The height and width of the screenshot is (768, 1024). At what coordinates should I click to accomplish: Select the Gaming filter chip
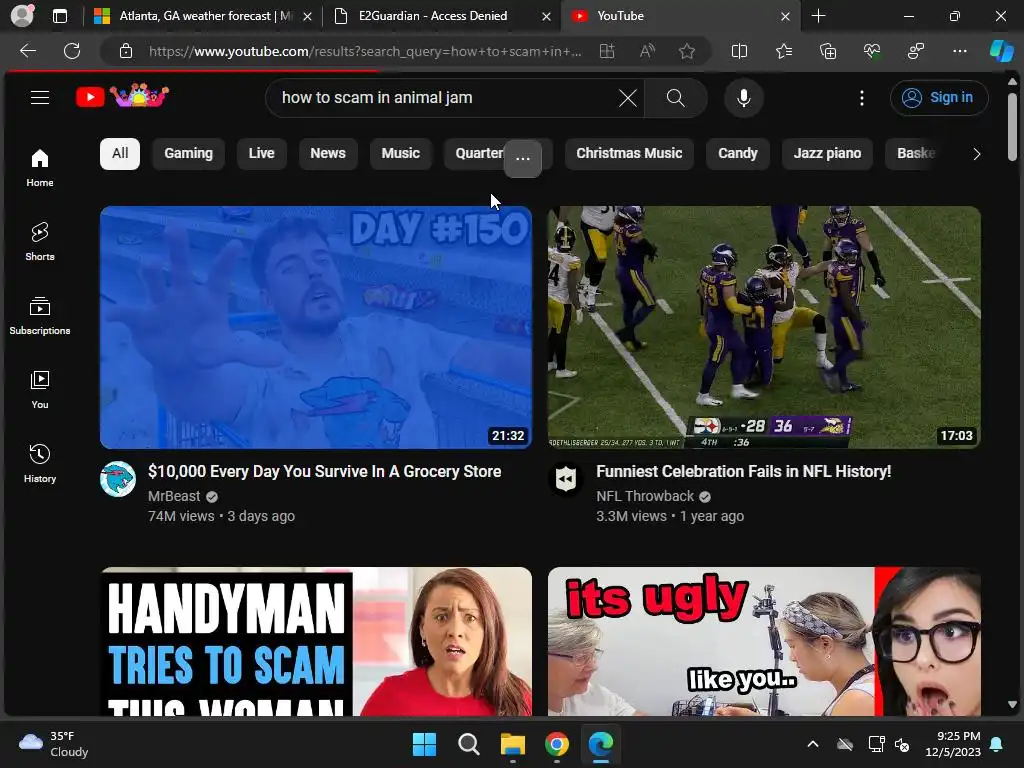point(188,153)
